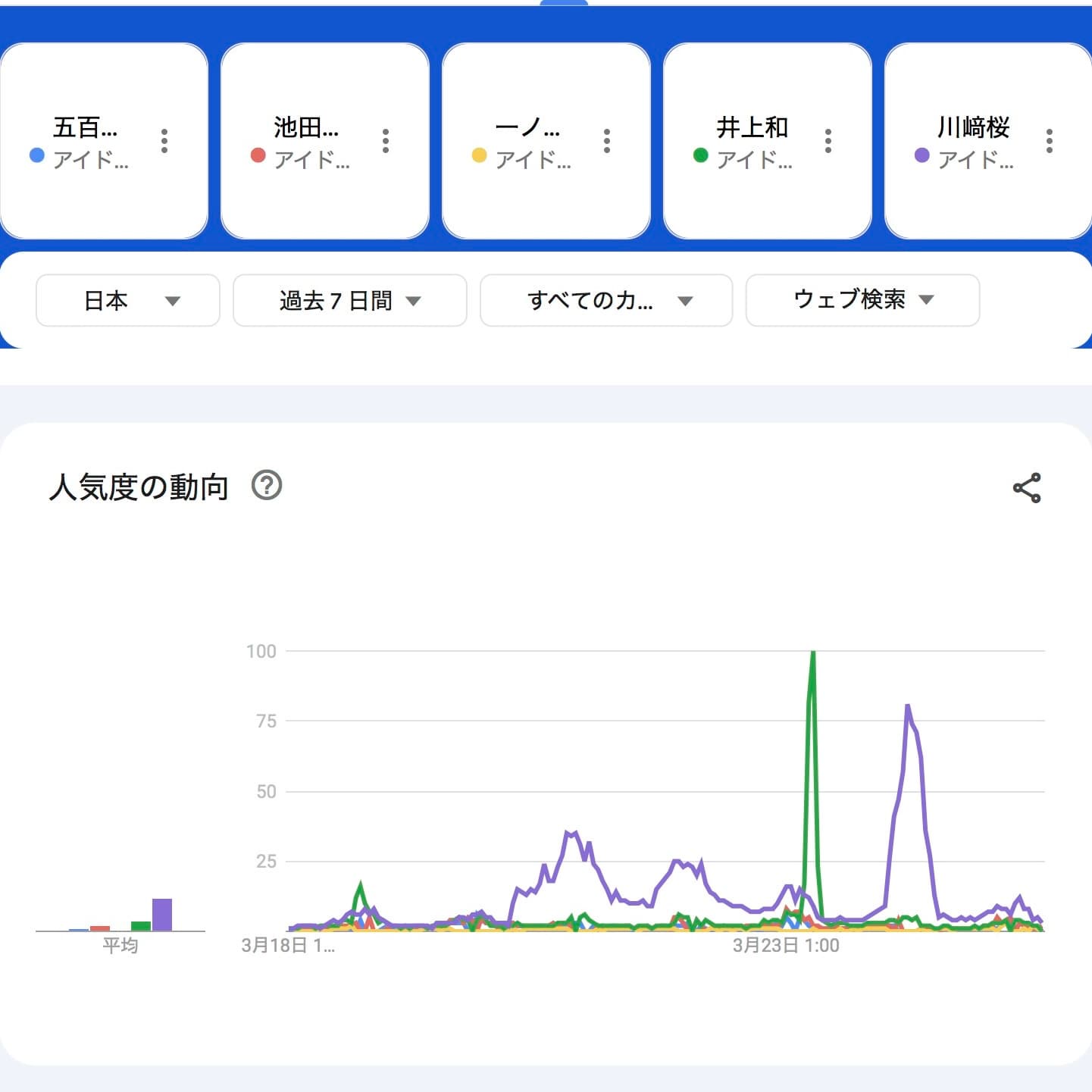This screenshot has width=1092, height=1092.
Task: Click the purple average bar in chart
Action: pos(162,915)
